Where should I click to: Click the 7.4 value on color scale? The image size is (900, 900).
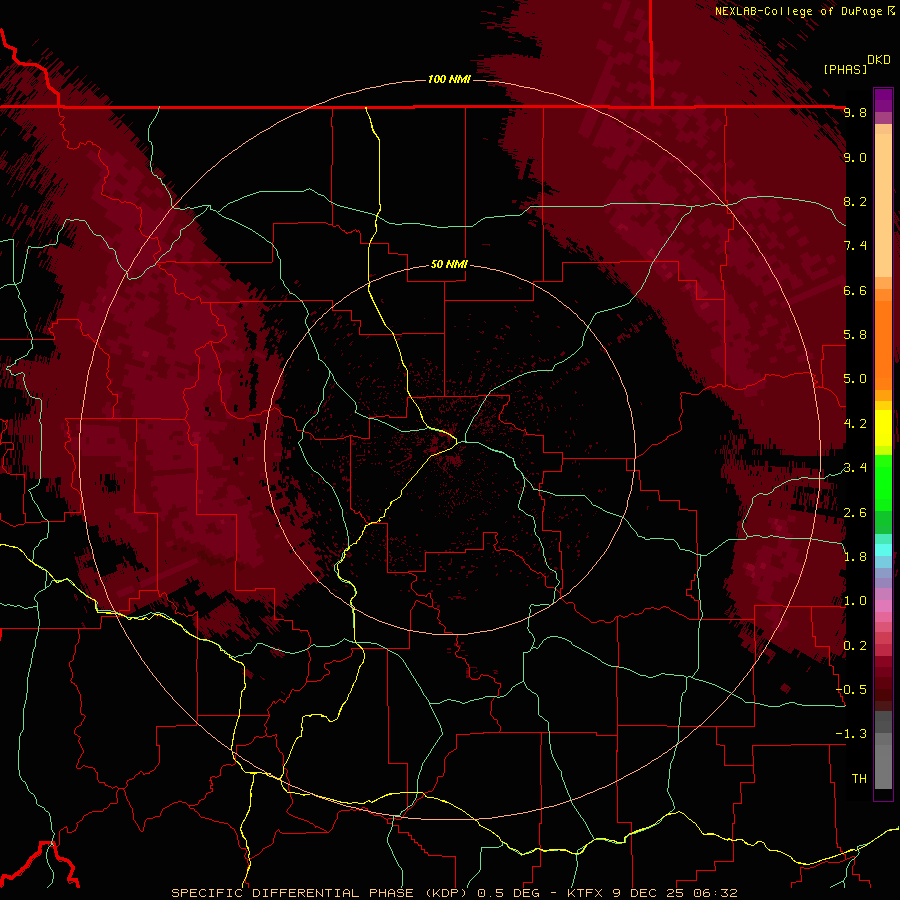[x=855, y=246]
